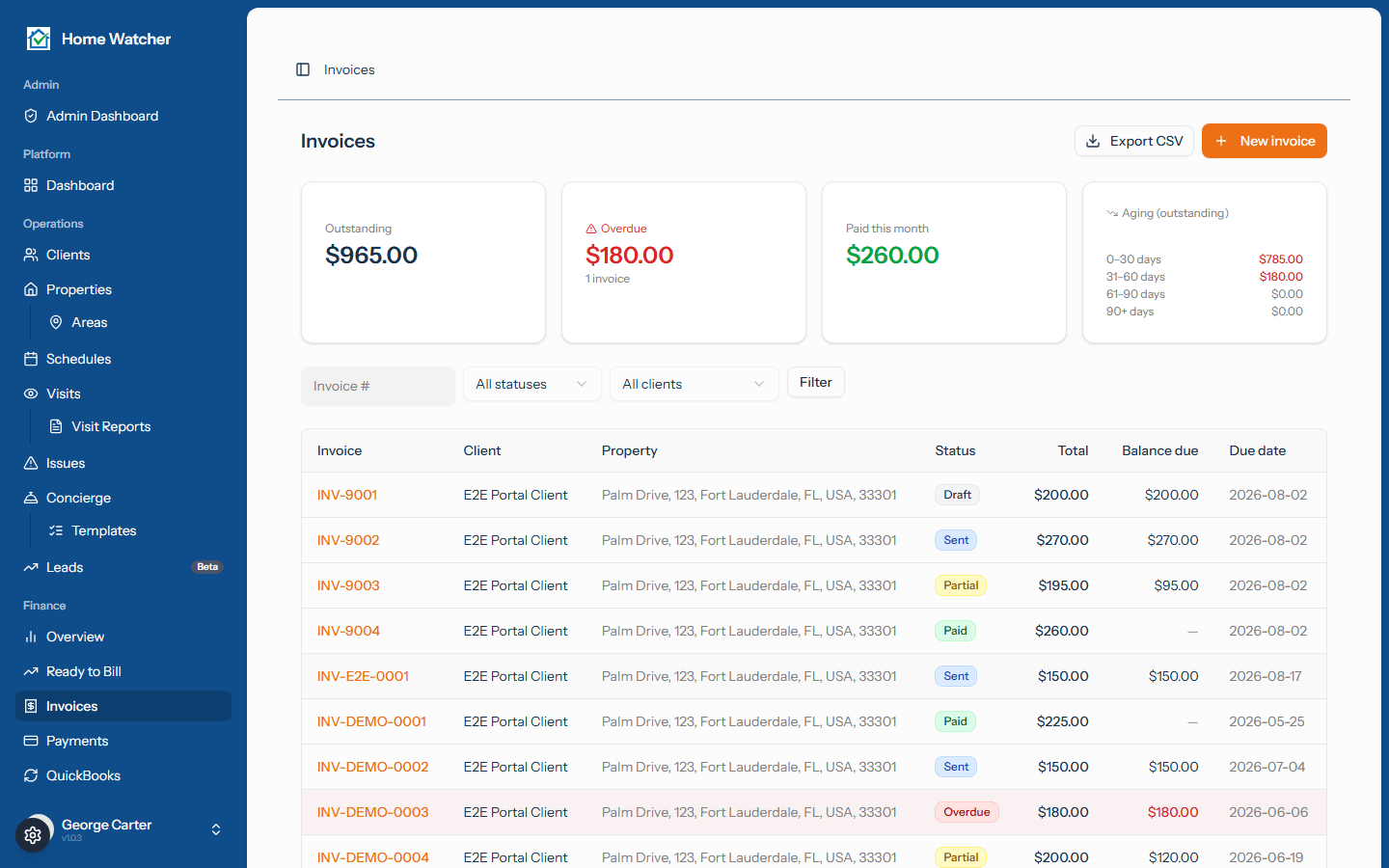Click the Overdue warning icon in card

(x=591, y=229)
